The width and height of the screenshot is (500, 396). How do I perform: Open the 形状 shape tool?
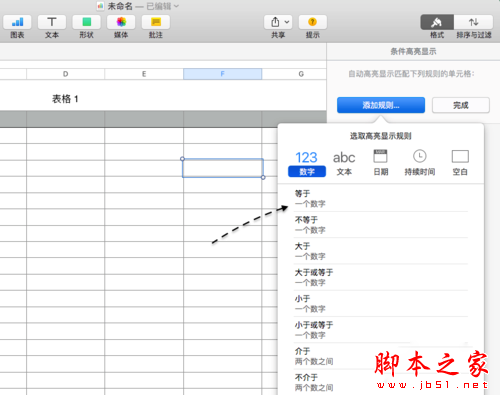pyautogui.click(x=86, y=22)
